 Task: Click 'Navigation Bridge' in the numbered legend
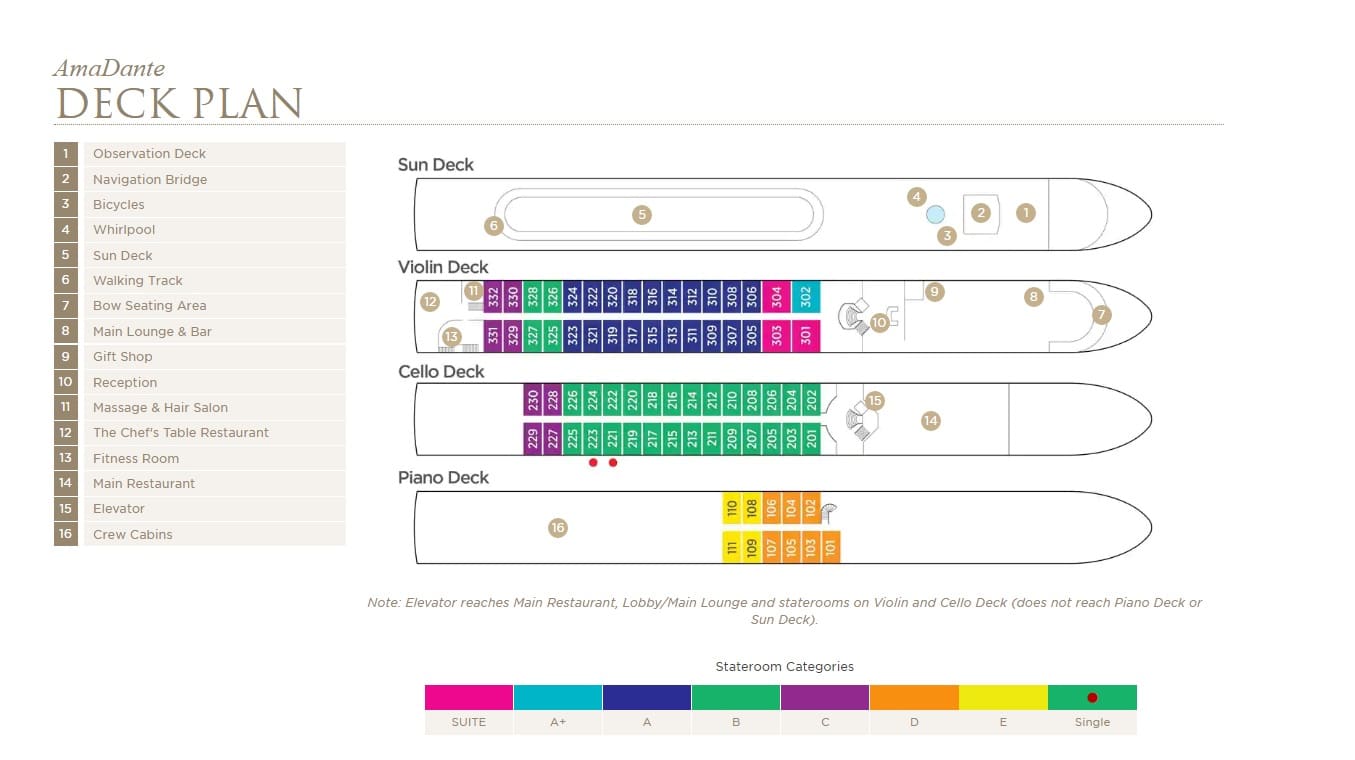coord(150,180)
